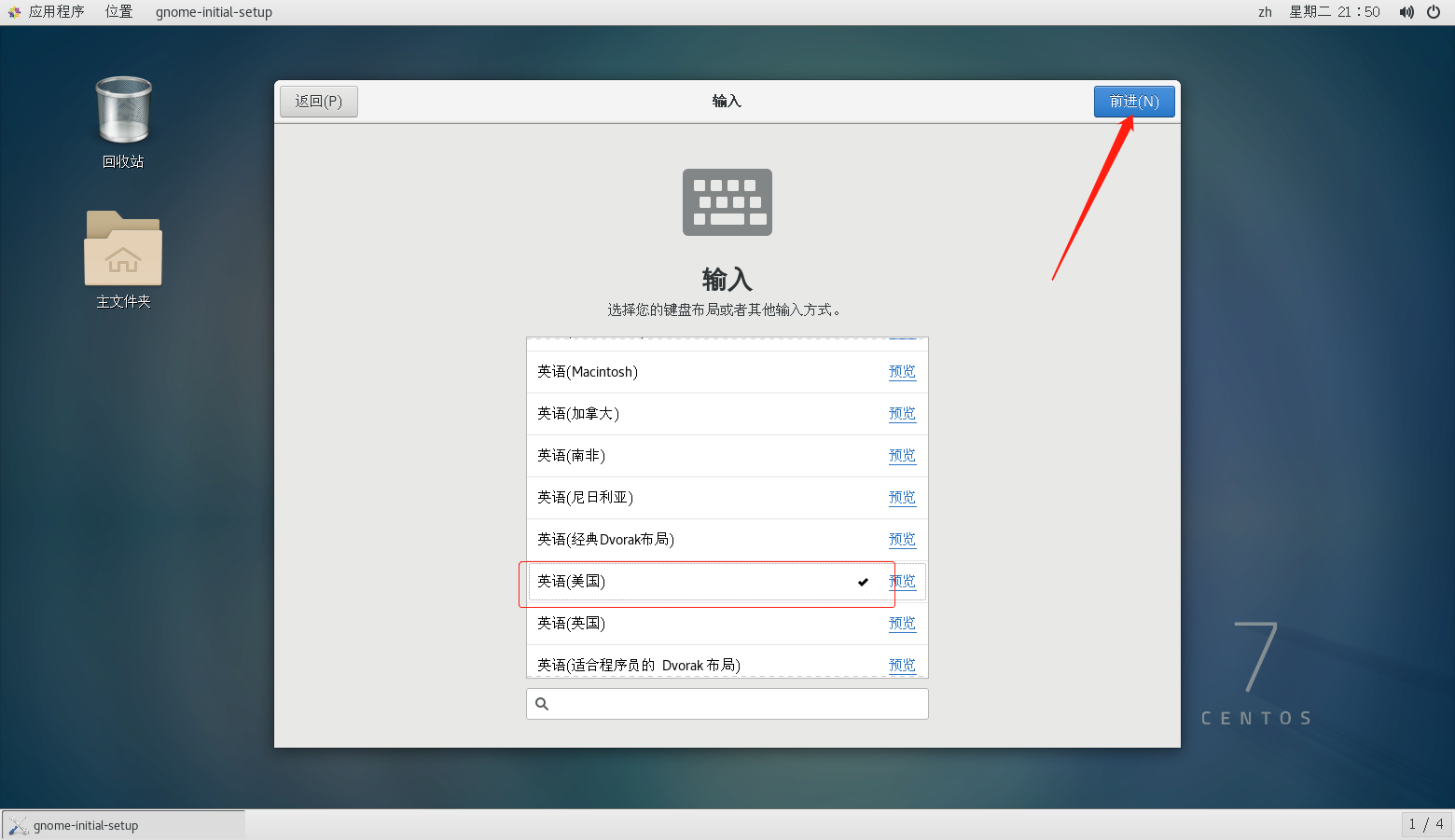The image size is (1455, 840).
Task: Preview the 英语(英国) layout
Action: coord(902,624)
